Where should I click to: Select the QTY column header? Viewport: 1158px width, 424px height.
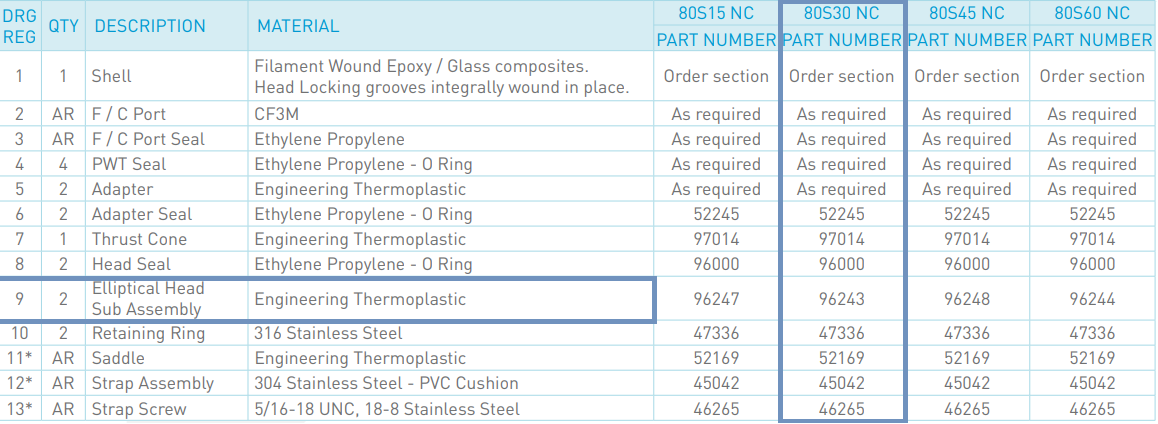coord(64,26)
